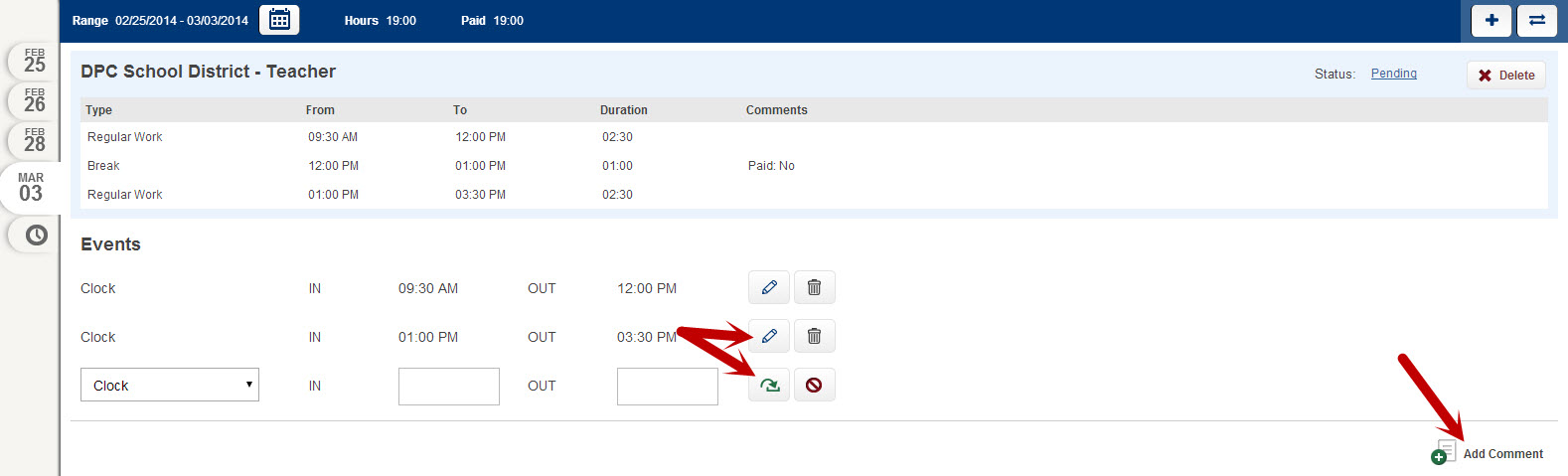Open the Clock event type dropdown
The height and width of the screenshot is (476, 1568).
(x=170, y=385)
